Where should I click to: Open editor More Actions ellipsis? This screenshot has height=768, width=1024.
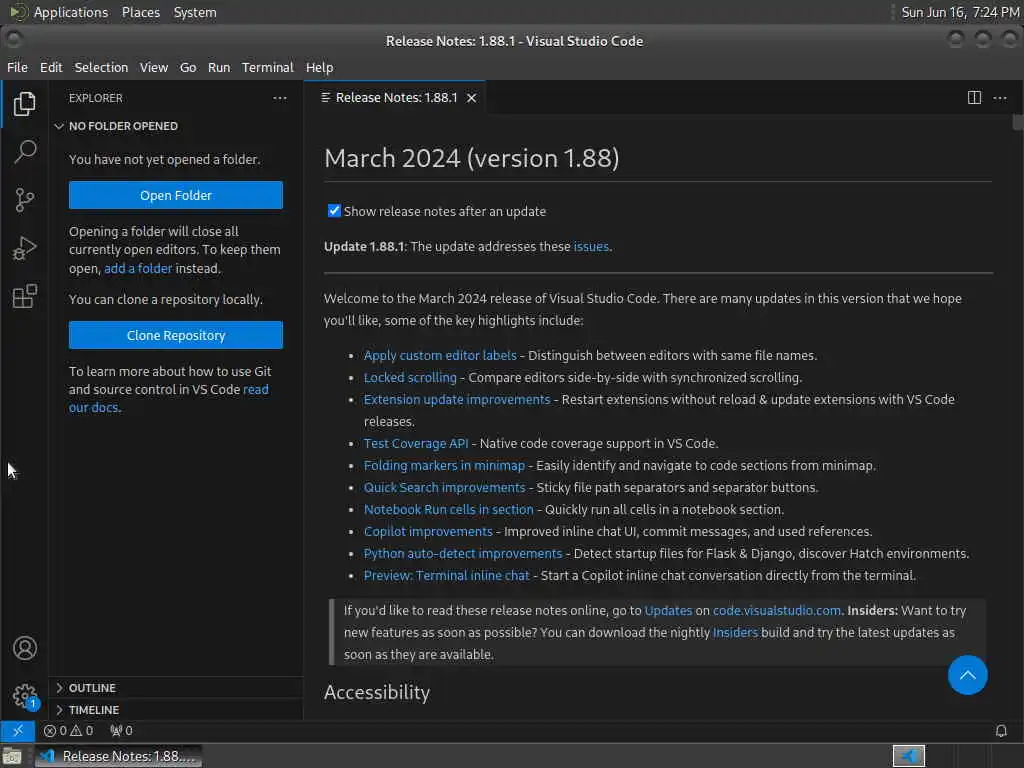click(1000, 98)
